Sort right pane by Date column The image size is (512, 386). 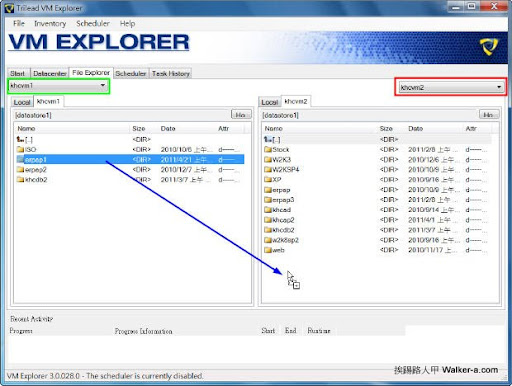coord(434,128)
